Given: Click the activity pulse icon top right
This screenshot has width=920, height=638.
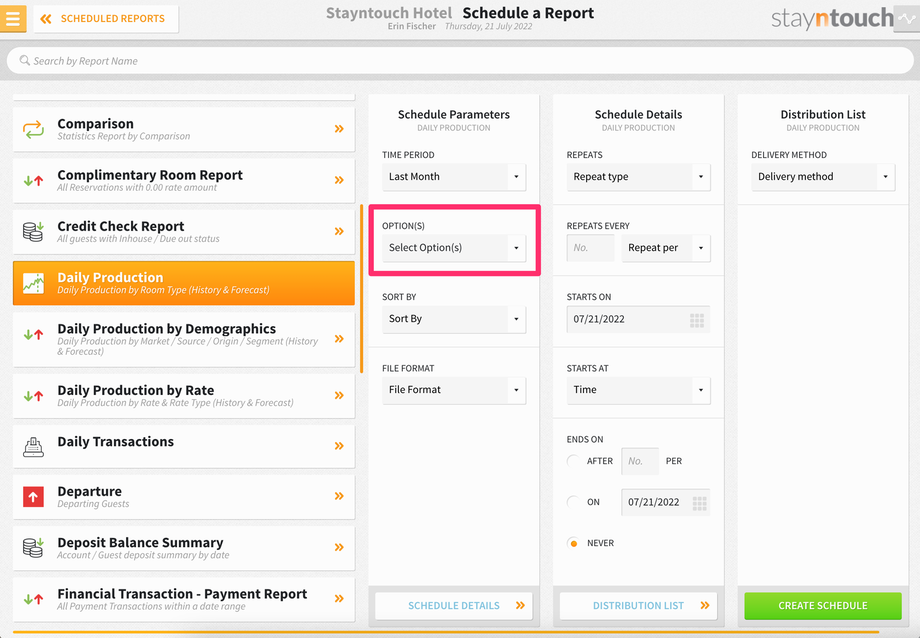Looking at the screenshot, I should pos(907,18).
